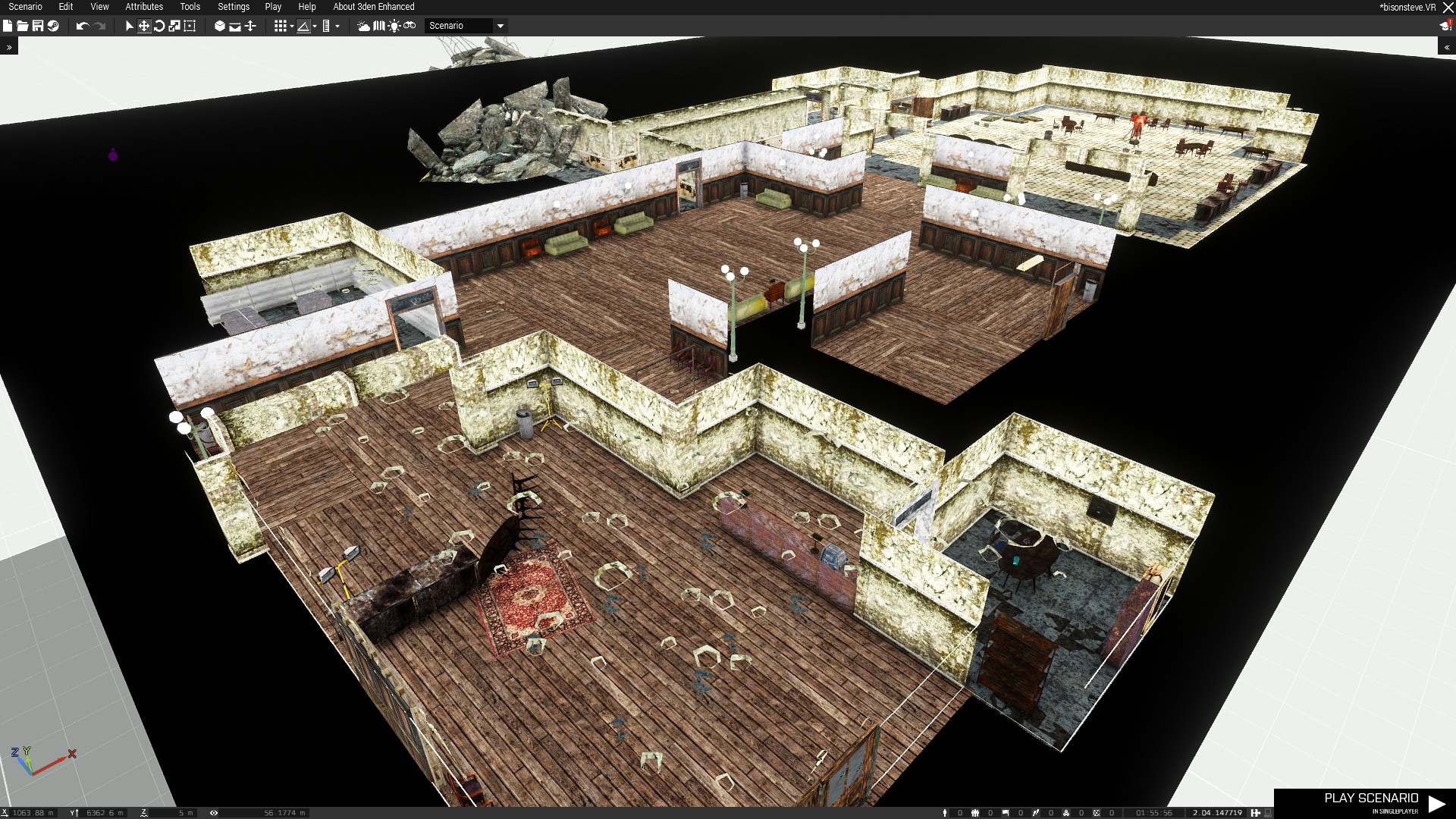Undo the last action
This screenshot has width=1456, height=819.
[83, 26]
